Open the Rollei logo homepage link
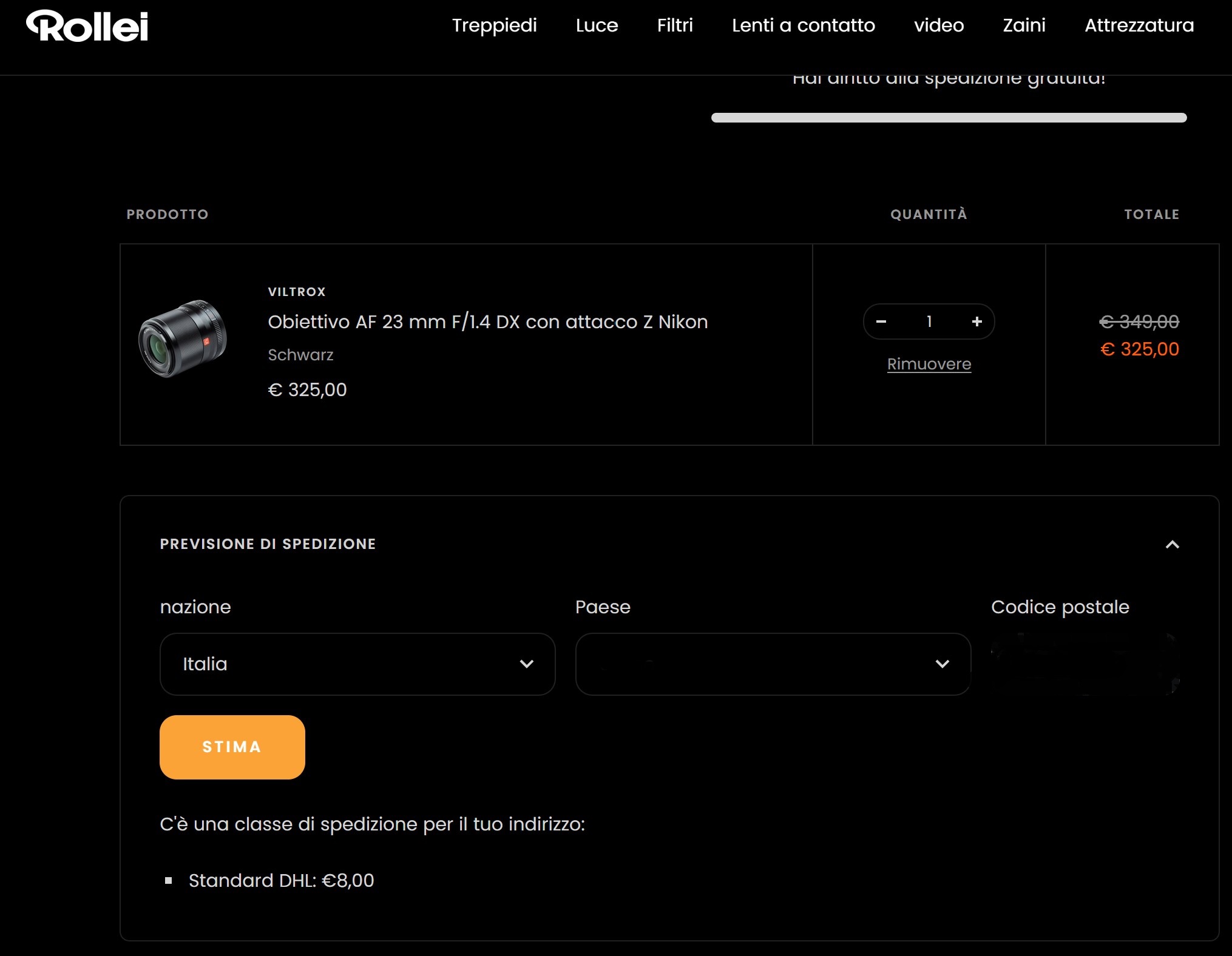This screenshot has height=956, width=1232. pyautogui.click(x=87, y=26)
